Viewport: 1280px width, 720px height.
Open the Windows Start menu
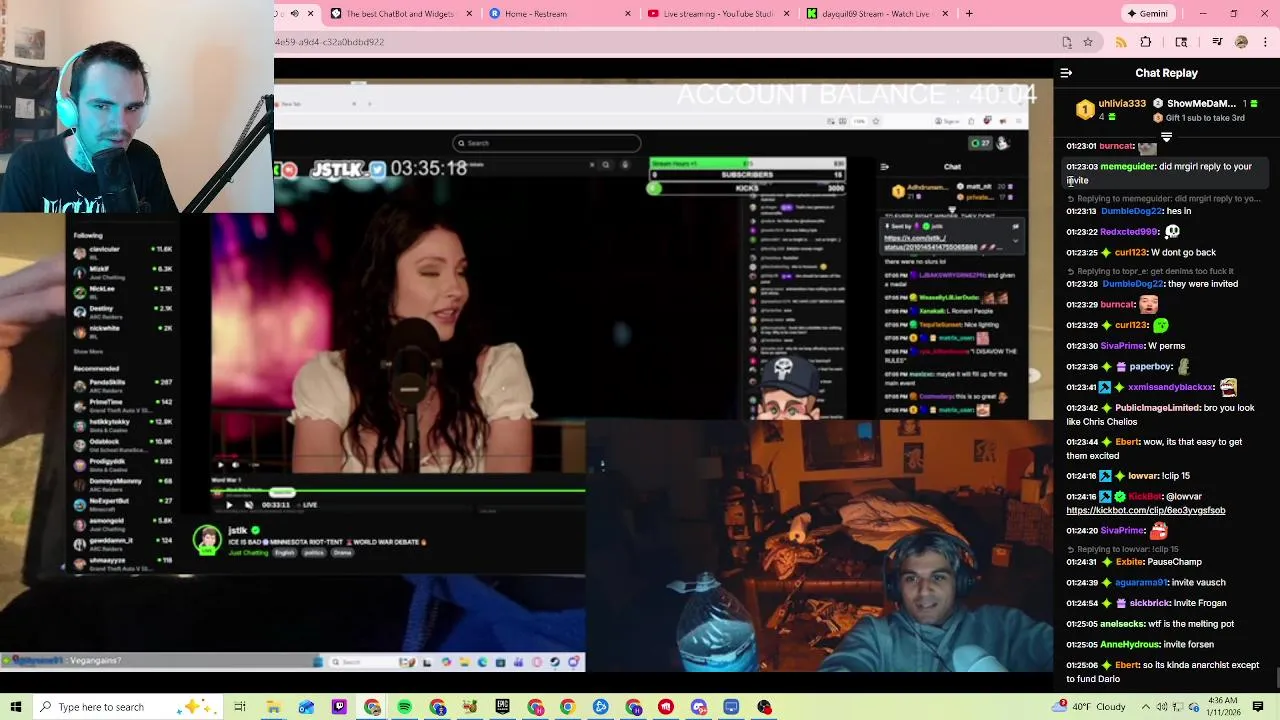point(16,707)
